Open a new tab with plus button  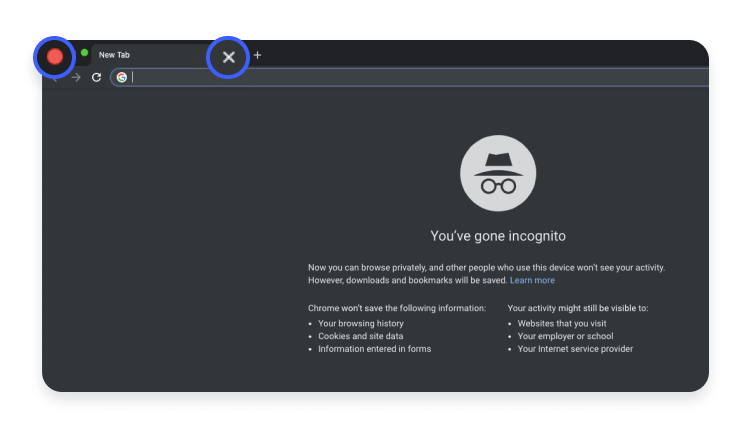(x=257, y=55)
